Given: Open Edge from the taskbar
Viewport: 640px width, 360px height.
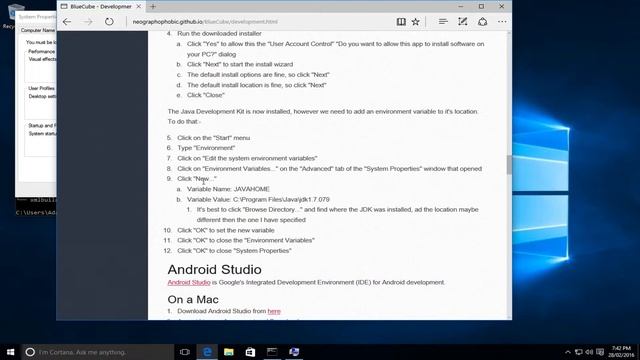Looking at the screenshot, I should (207, 352).
